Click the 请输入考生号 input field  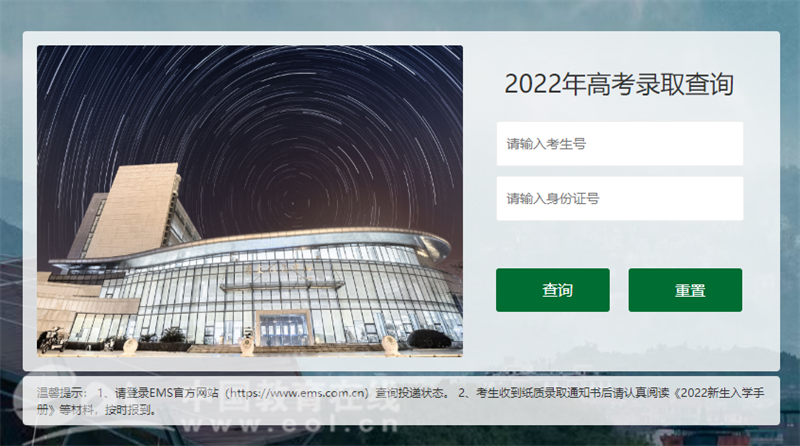[x=619, y=143]
